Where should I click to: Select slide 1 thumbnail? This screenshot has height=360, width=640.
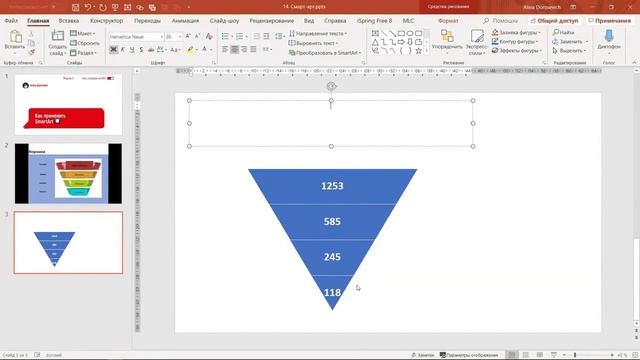coord(68,104)
